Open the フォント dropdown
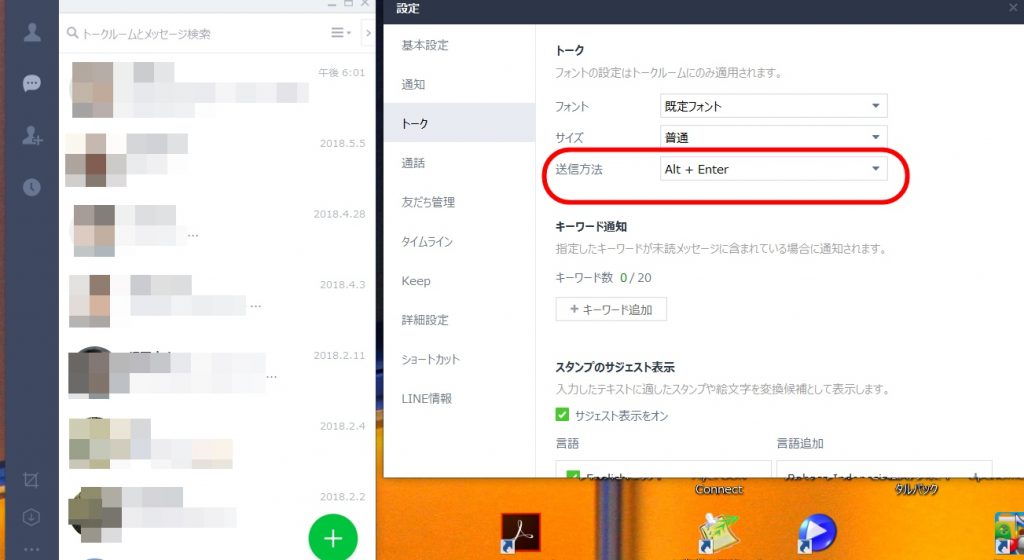The image size is (1024, 560). click(x=773, y=106)
